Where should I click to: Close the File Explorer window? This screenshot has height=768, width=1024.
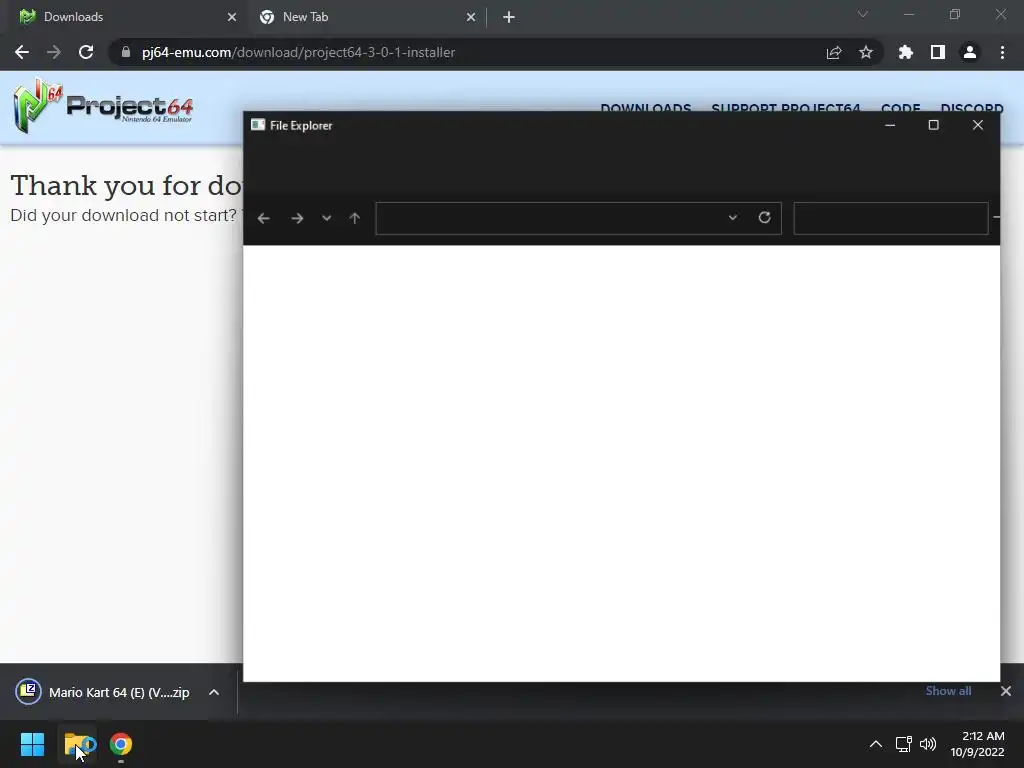pyautogui.click(x=978, y=125)
